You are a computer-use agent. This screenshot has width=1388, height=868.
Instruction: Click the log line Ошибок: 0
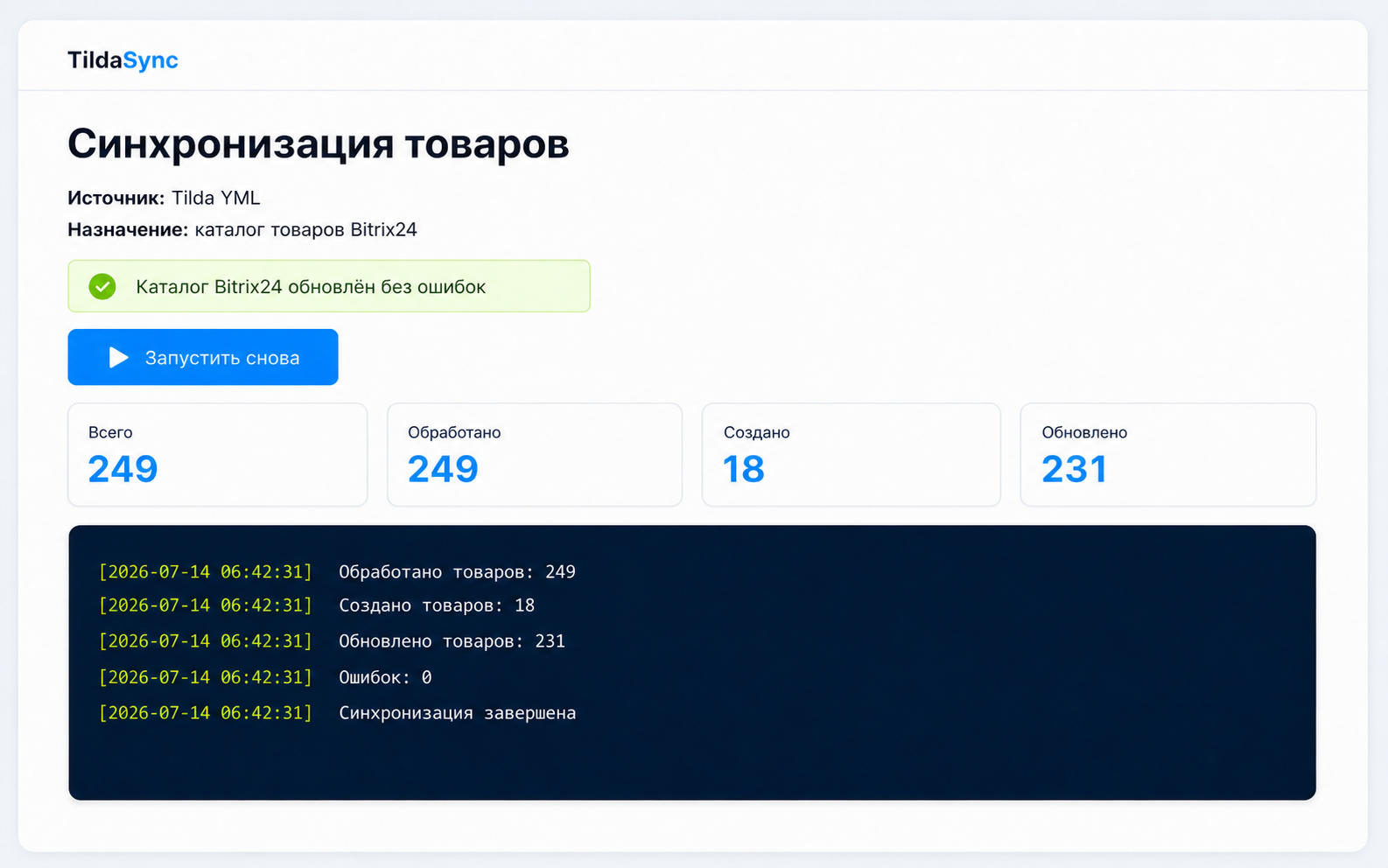(x=265, y=677)
